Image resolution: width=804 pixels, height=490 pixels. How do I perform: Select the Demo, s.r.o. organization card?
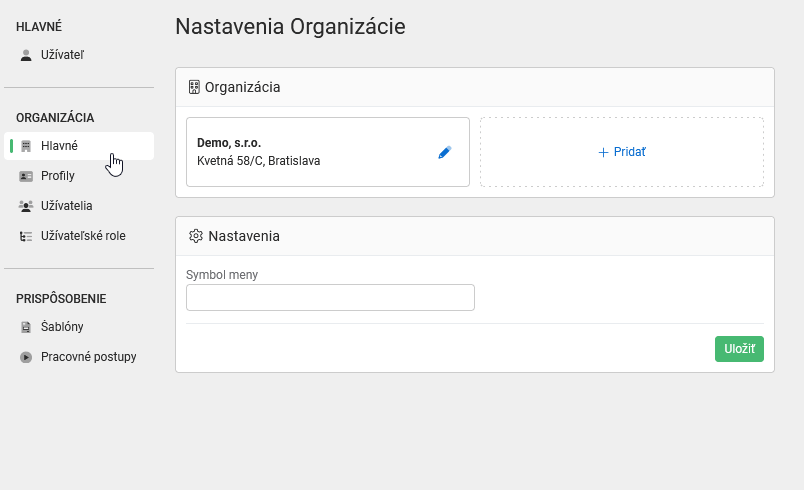pyautogui.click(x=328, y=152)
